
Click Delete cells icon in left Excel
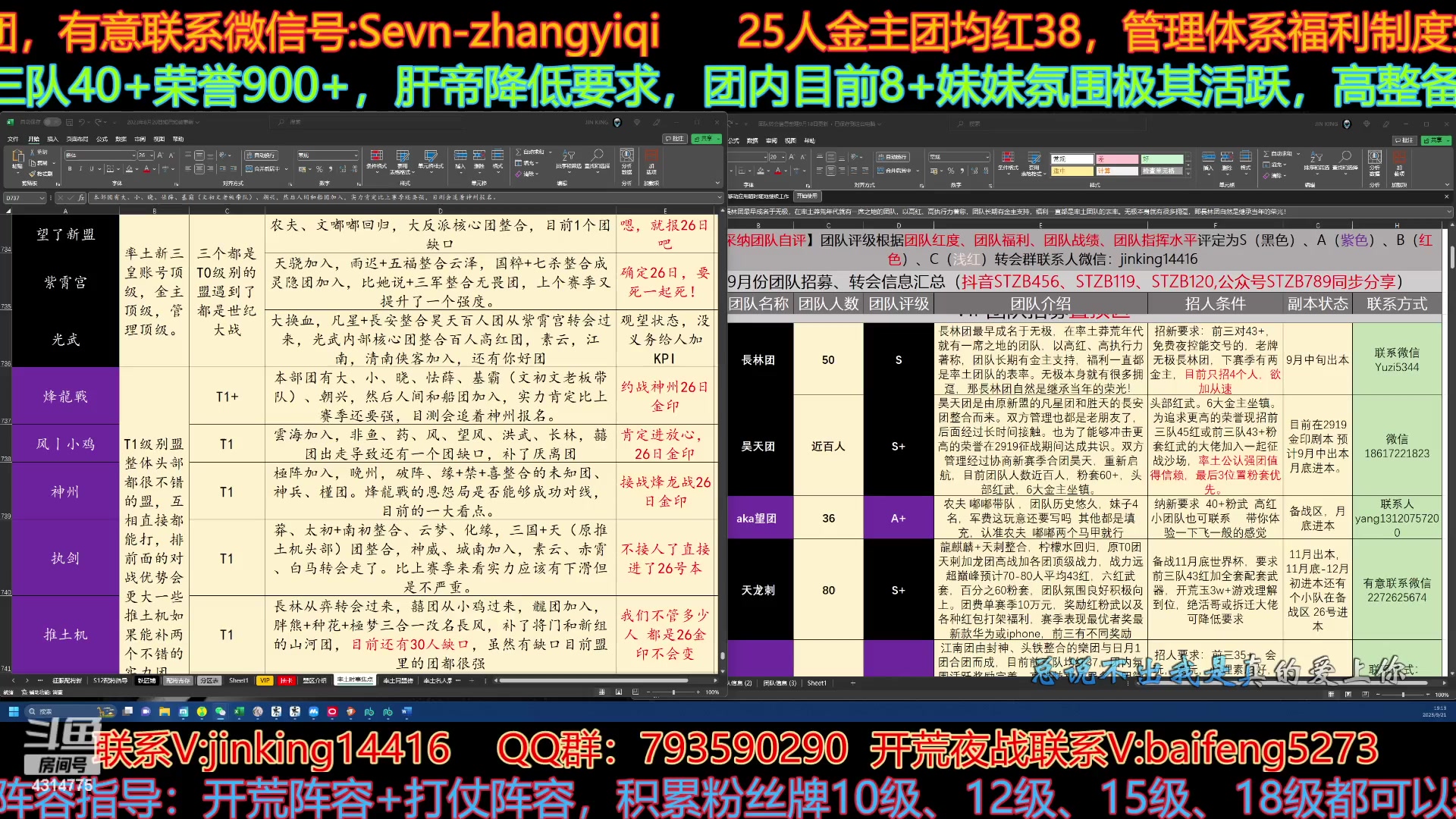click(479, 155)
